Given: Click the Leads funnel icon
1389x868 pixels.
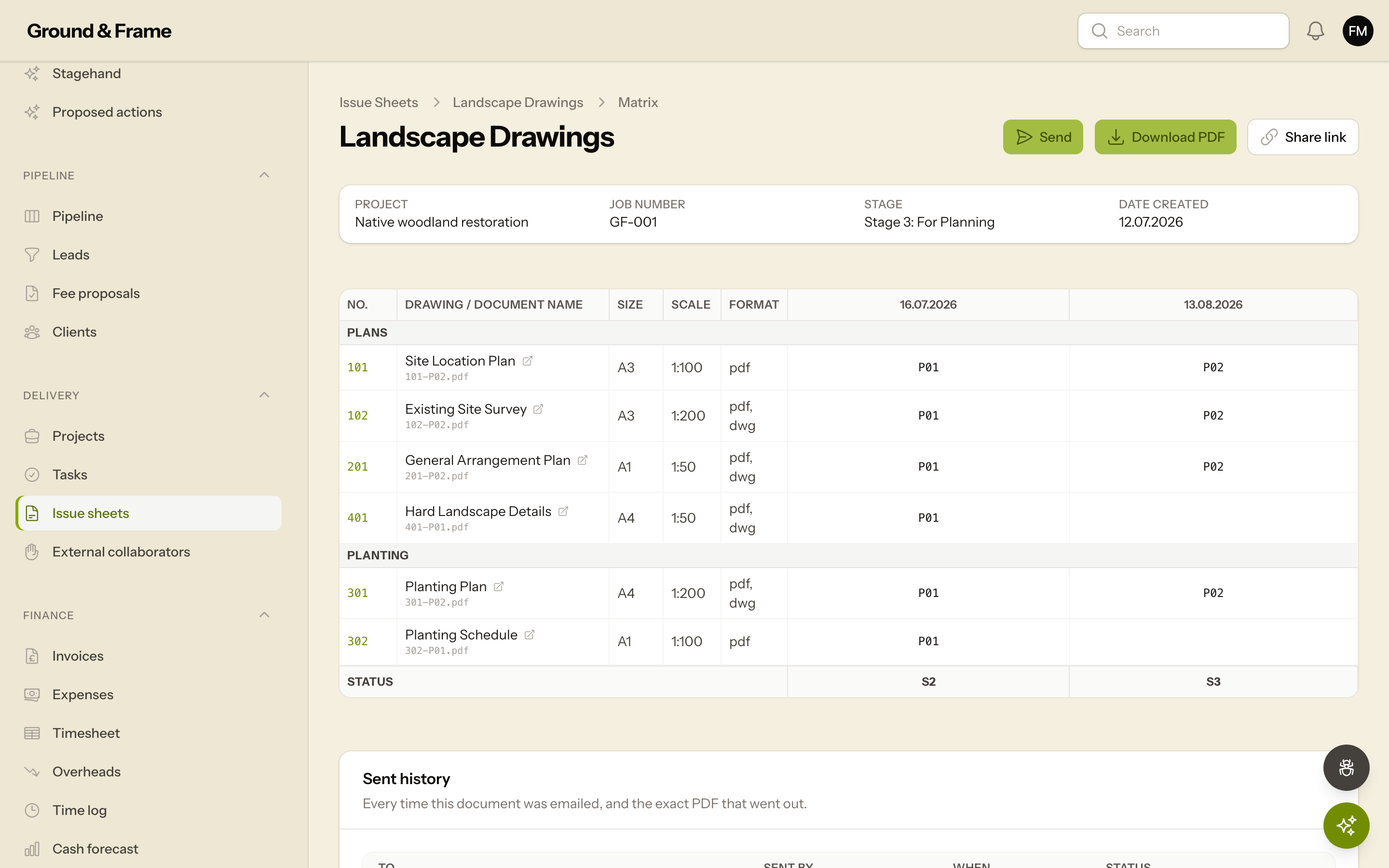Looking at the screenshot, I should pyautogui.click(x=32, y=255).
